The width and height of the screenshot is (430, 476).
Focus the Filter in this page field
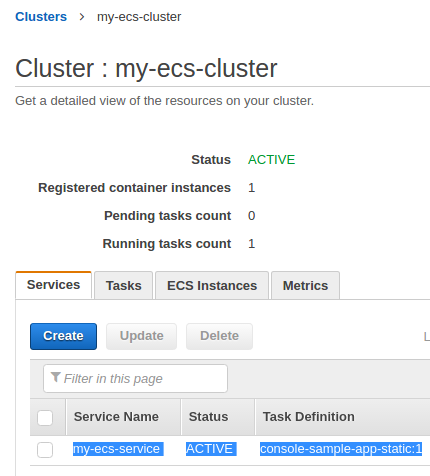click(135, 378)
